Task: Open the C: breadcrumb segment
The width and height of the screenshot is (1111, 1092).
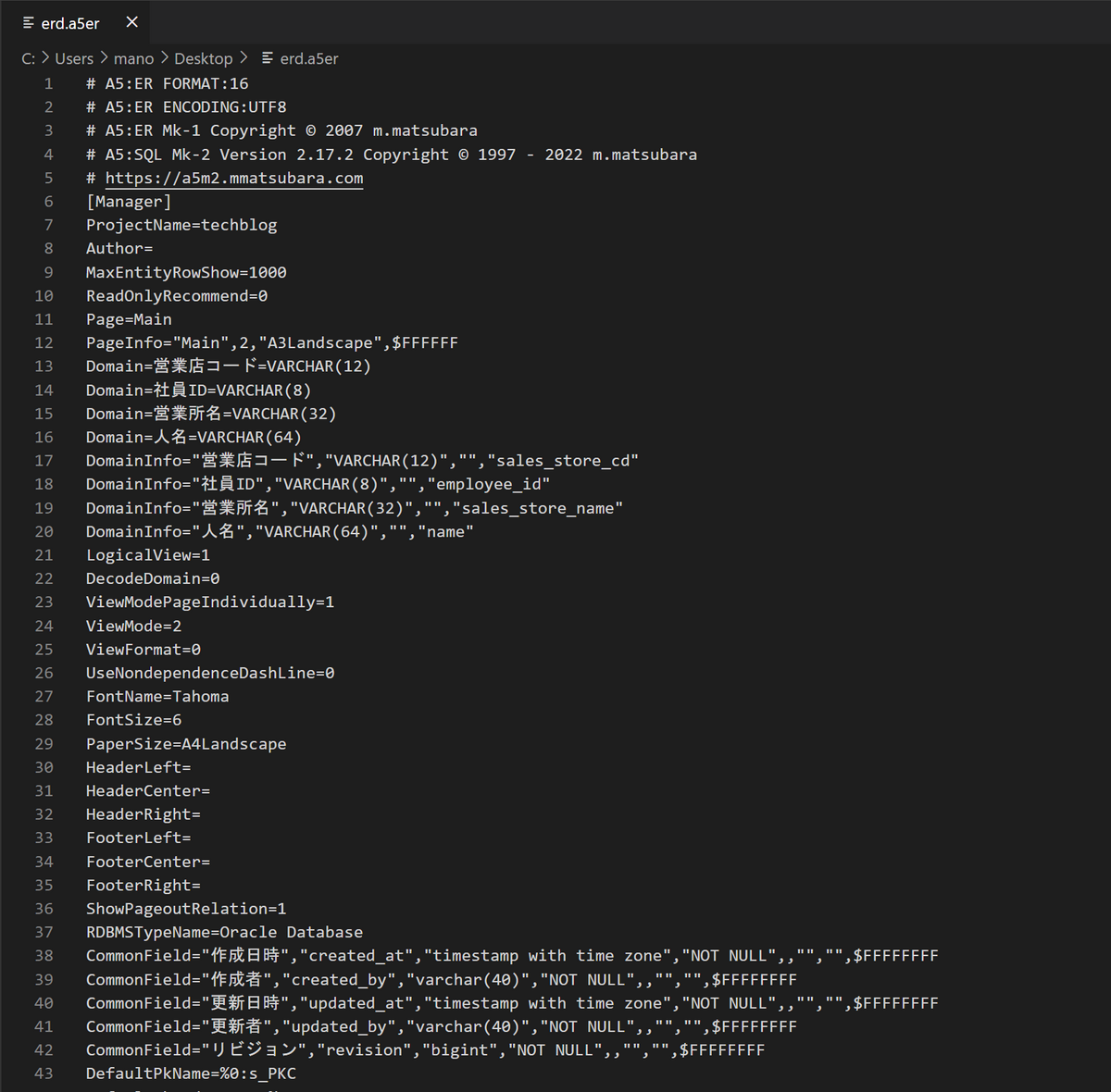Action: [29, 58]
